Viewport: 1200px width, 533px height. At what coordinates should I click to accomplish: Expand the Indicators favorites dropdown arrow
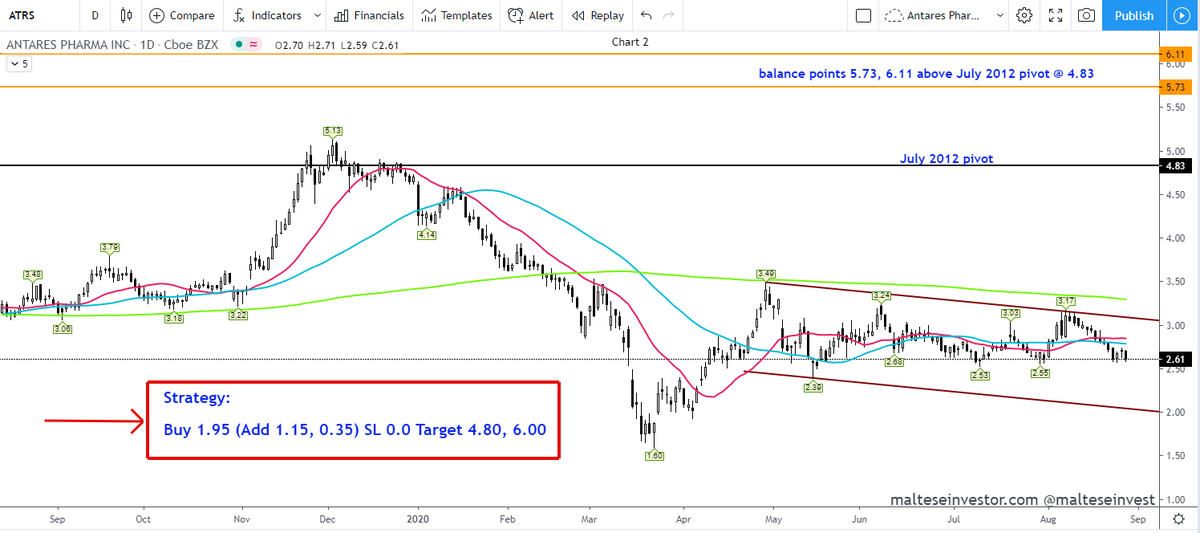tap(317, 15)
